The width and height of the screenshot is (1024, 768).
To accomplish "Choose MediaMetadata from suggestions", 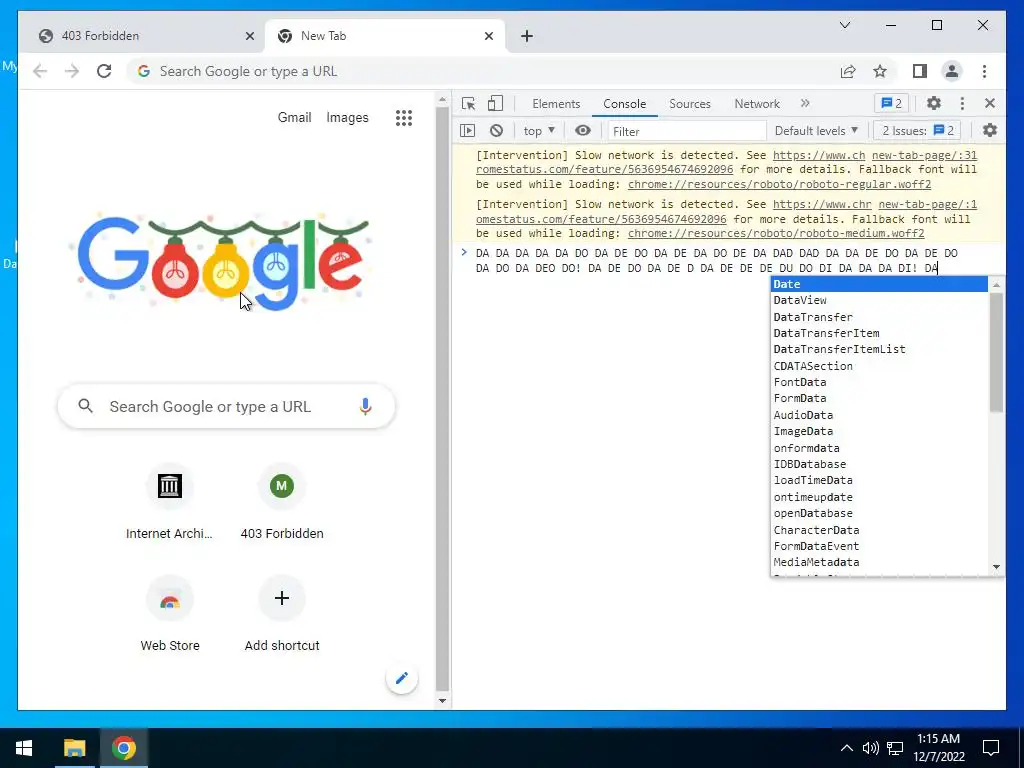I will tap(879, 562).
